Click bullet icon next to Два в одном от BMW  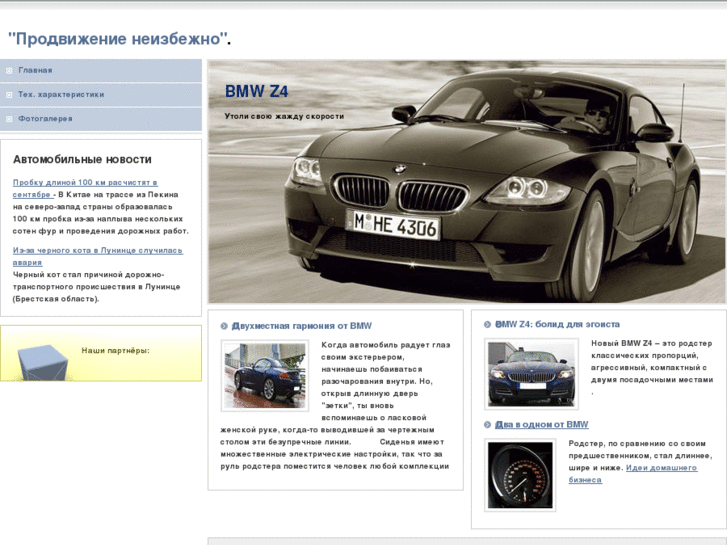click(x=487, y=425)
